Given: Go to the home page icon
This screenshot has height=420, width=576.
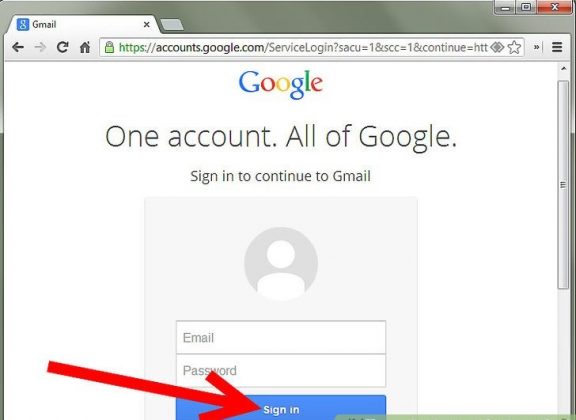Looking at the screenshot, I should (x=85, y=47).
